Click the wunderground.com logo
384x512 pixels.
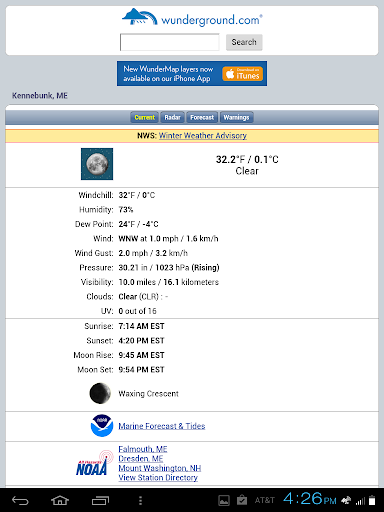[x=192, y=17]
